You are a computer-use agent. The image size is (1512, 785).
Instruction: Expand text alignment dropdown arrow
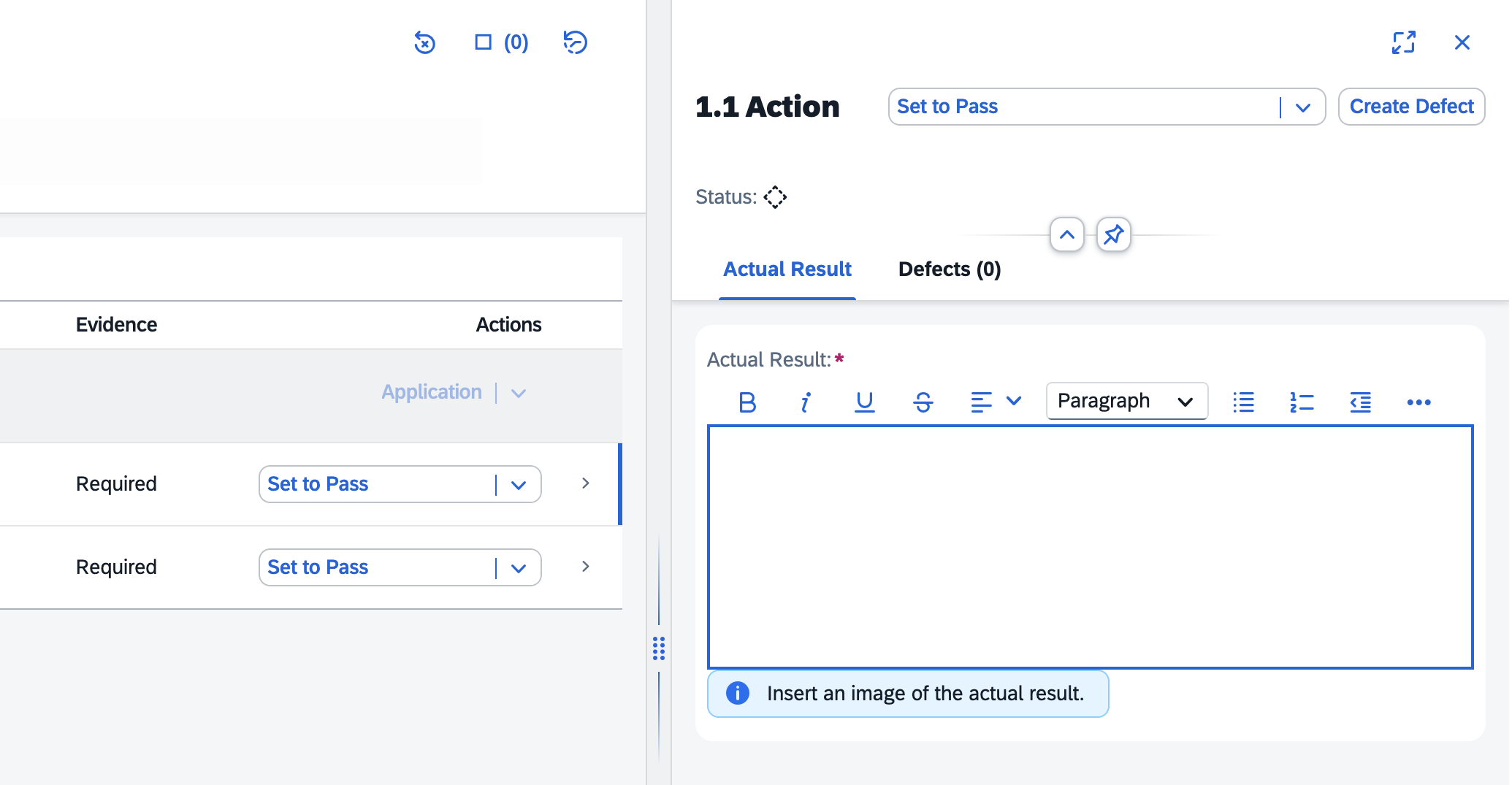pos(1014,401)
